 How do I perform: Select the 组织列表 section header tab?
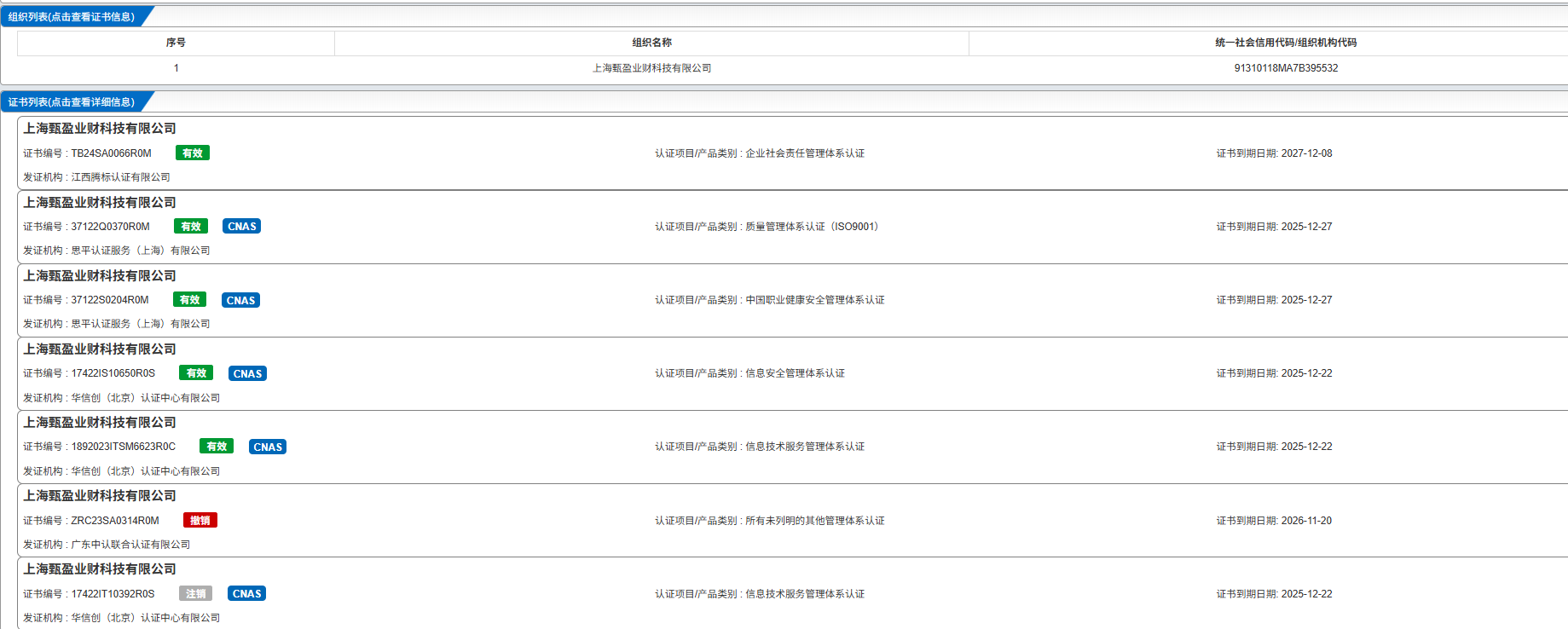click(x=72, y=17)
